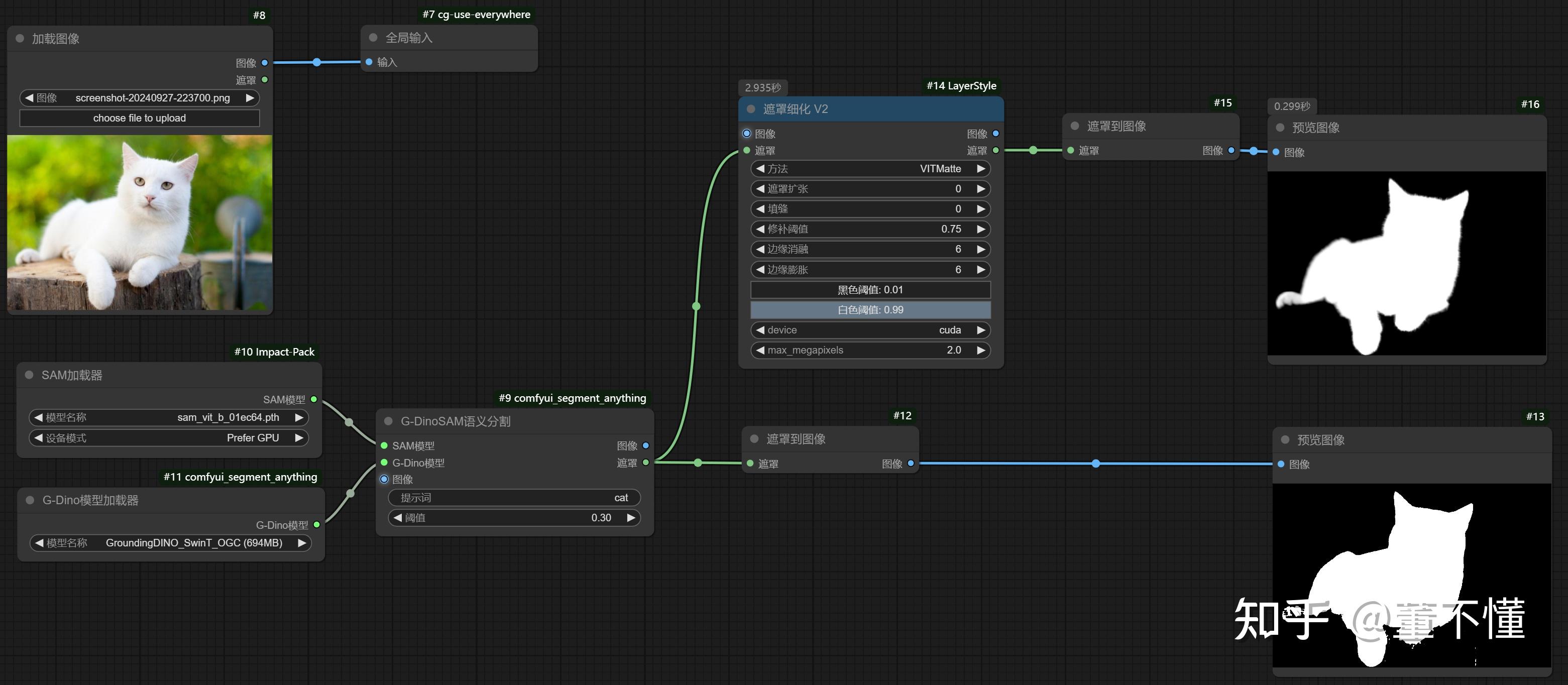Click 遮罩 output port of G-DinoSAM语义分割

pos(646,463)
